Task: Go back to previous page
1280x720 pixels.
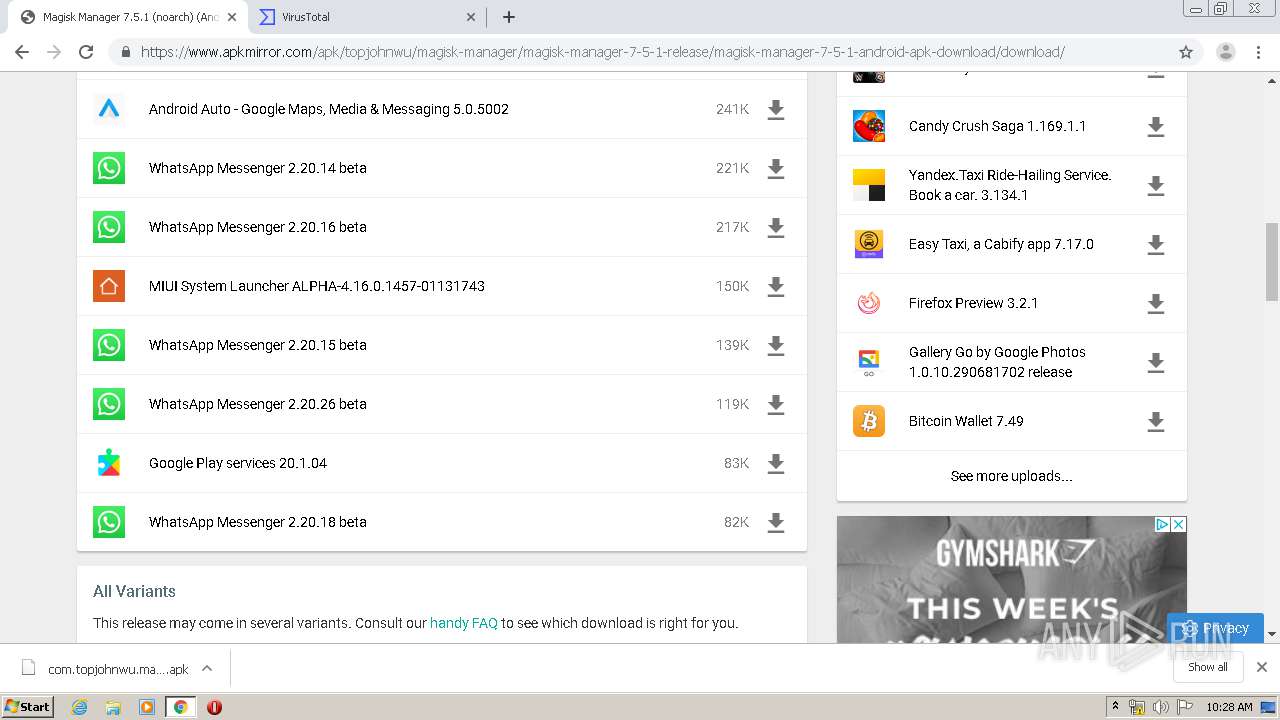Action: coord(22,52)
